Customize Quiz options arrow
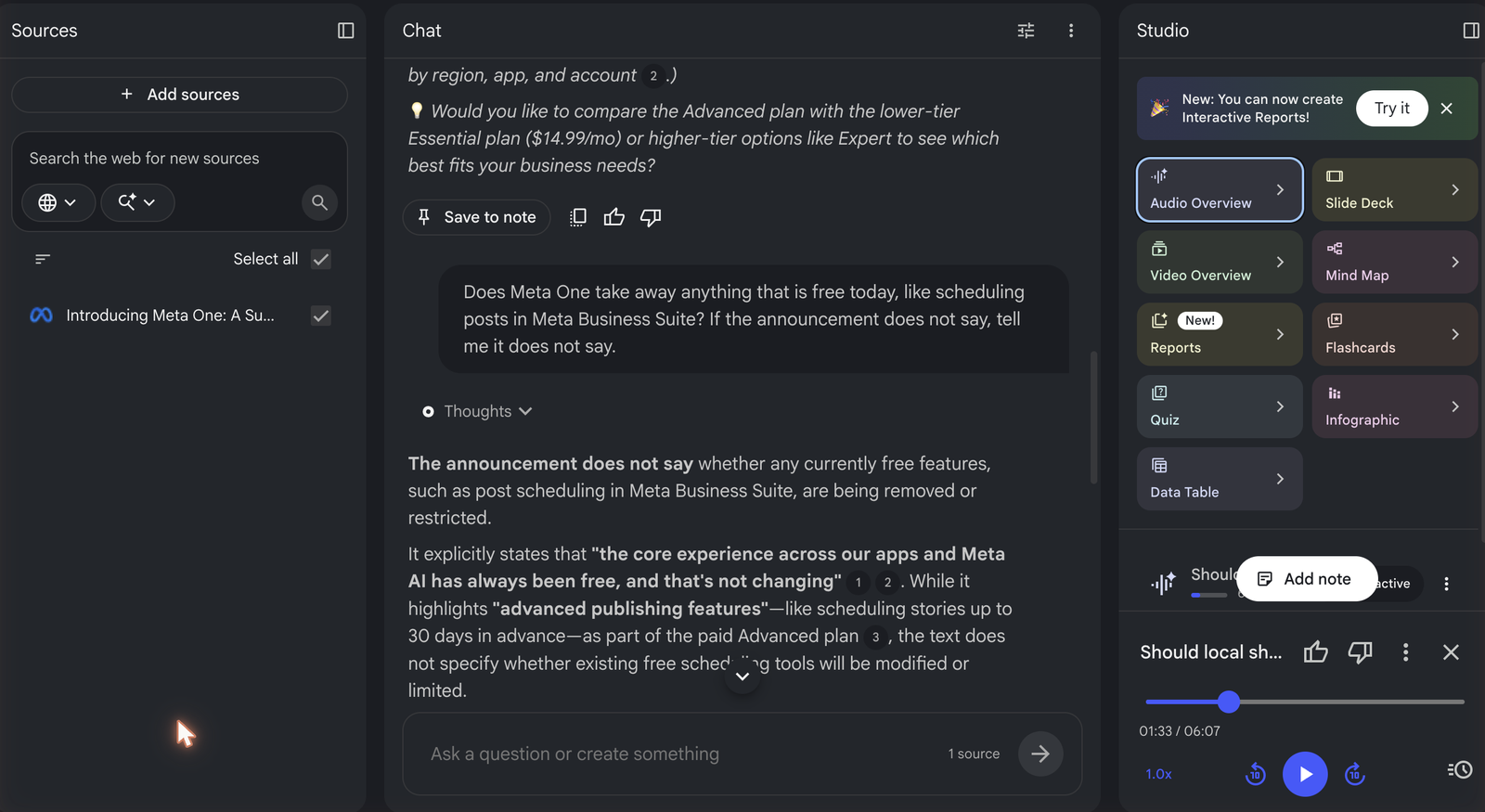This screenshot has width=1485, height=812. [1280, 406]
